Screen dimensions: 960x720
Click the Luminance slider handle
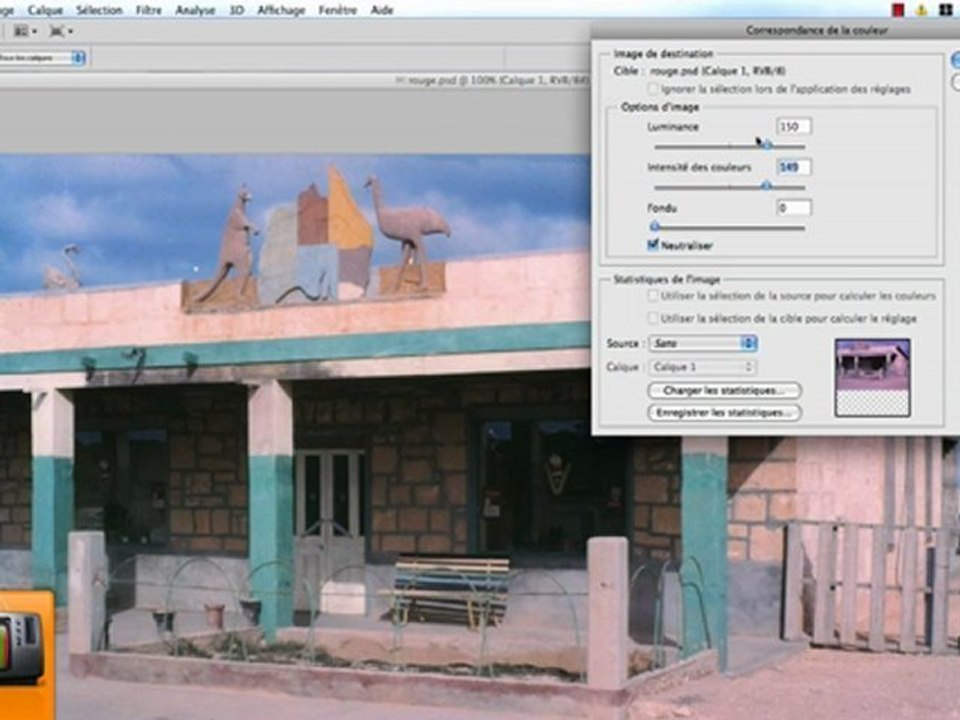point(767,145)
